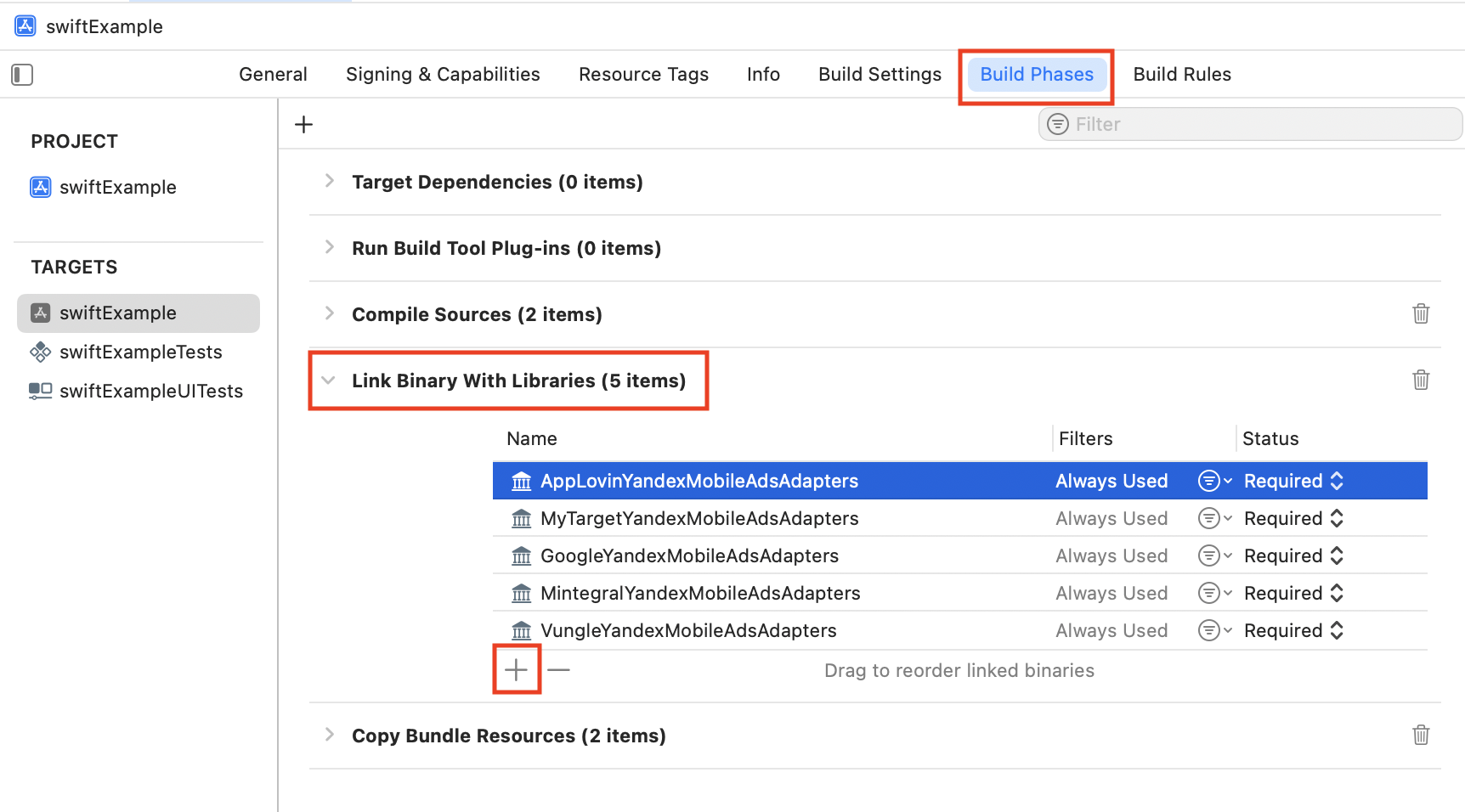Change Required status of VungleYandexMobileAdsAdapters

(x=1293, y=630)
